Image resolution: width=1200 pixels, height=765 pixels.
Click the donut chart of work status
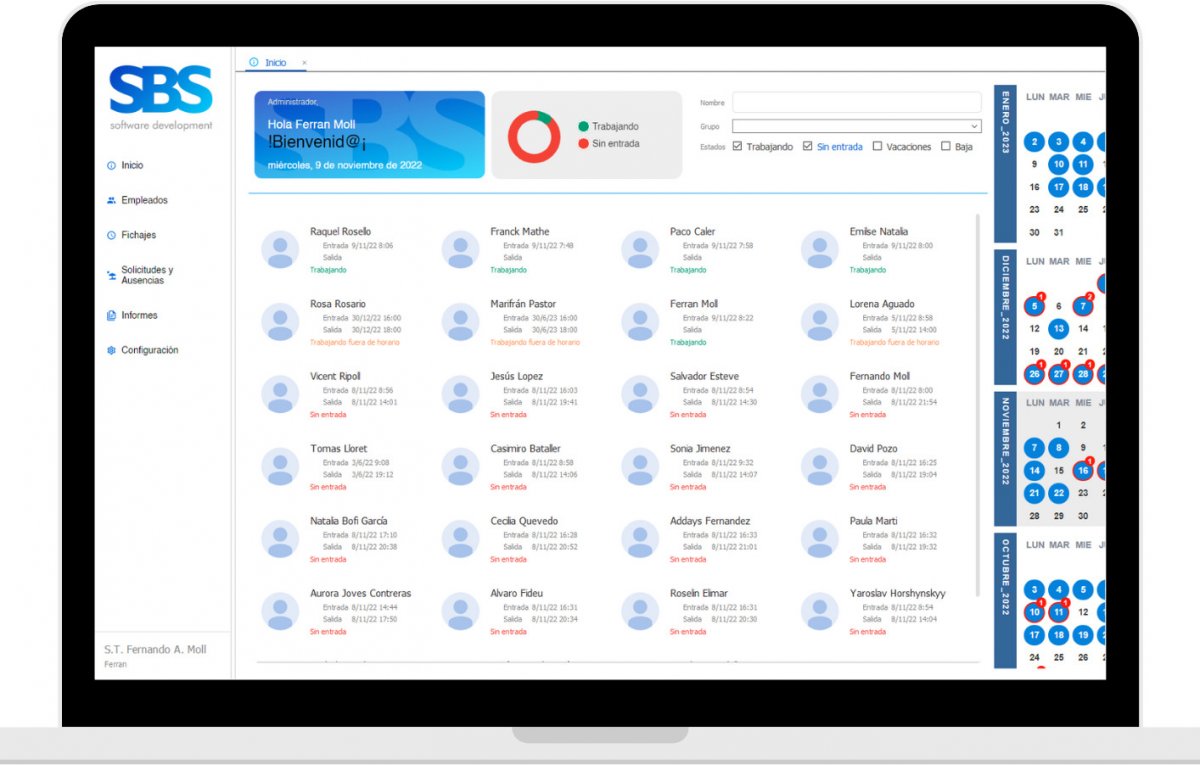point(534,136)
